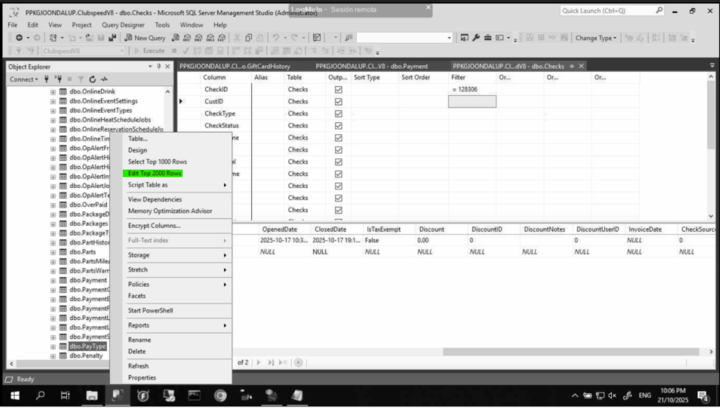Toggle Output checkbox on the CustID row
Viewport: 720px width, 408px height.
(338, 101)
